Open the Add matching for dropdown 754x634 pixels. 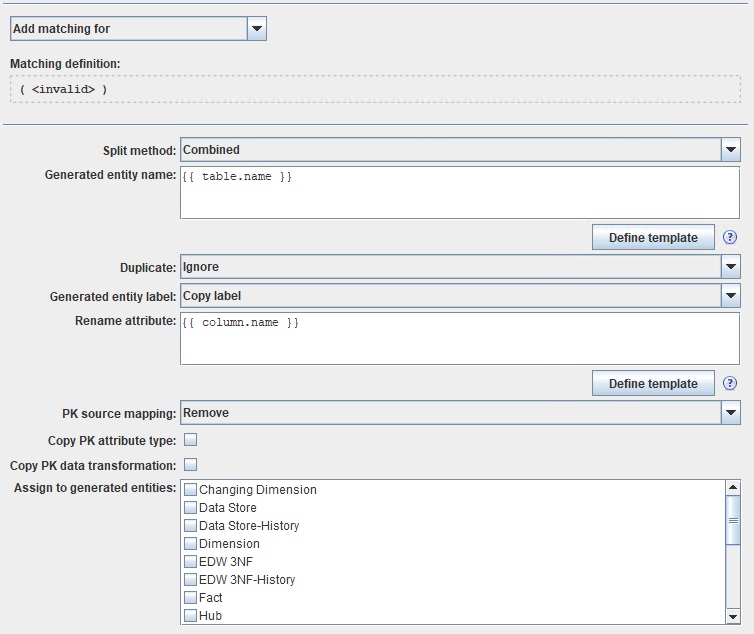(257, 29)
